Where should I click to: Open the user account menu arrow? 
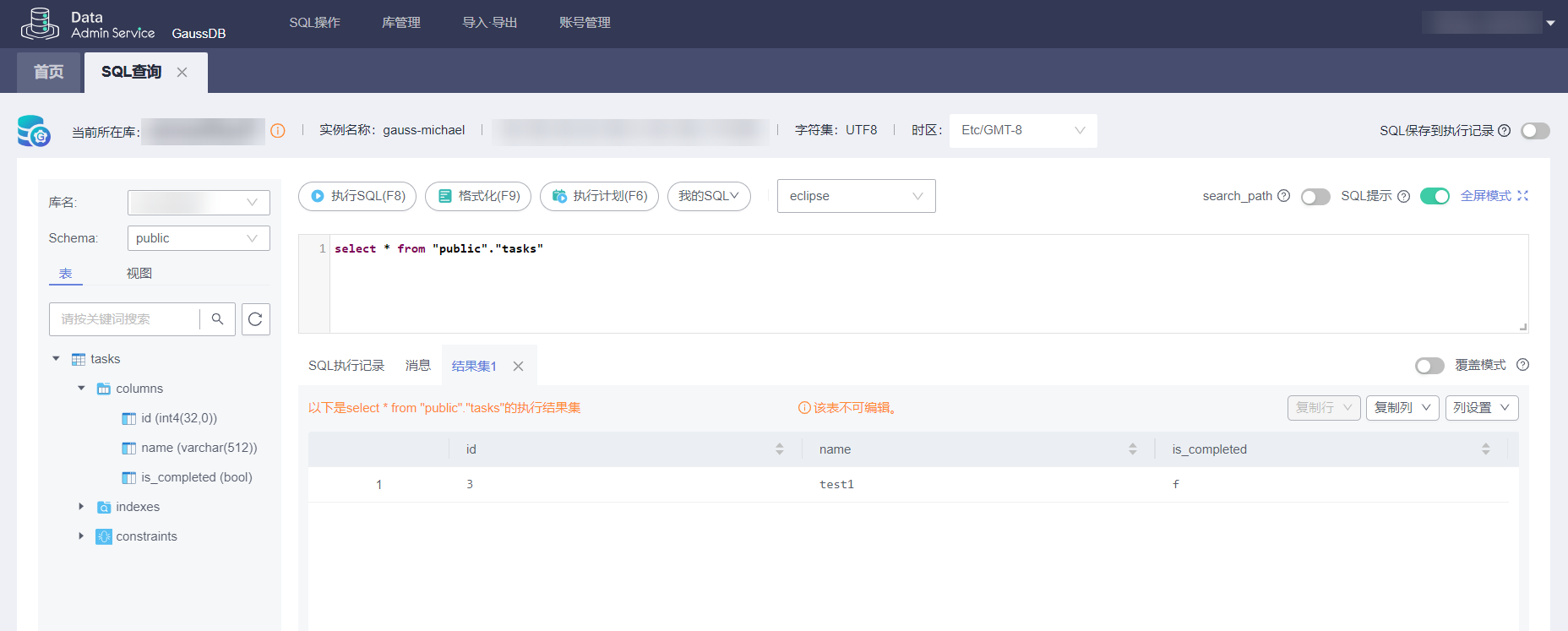pyautogui.click(x=1550, y=23)
